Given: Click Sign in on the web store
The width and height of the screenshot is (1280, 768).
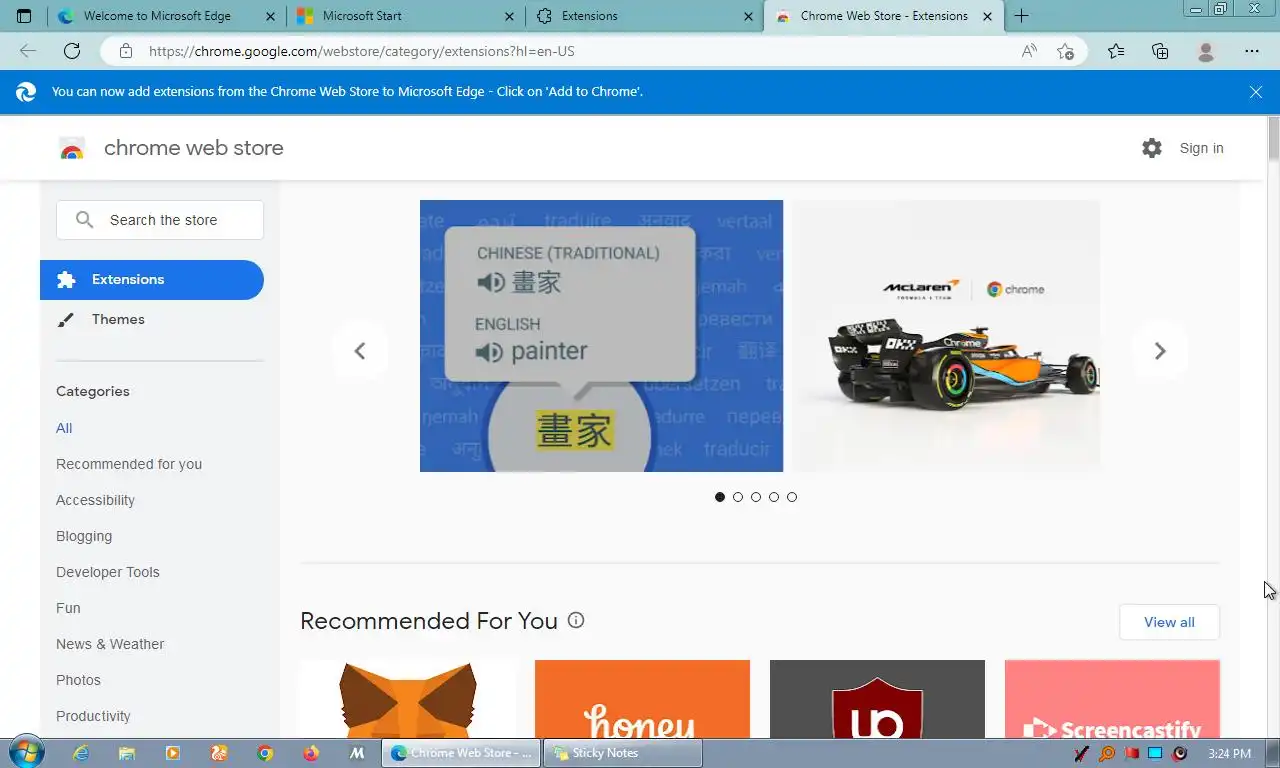Looking at the screenshot, I should tap(1201, 148).
